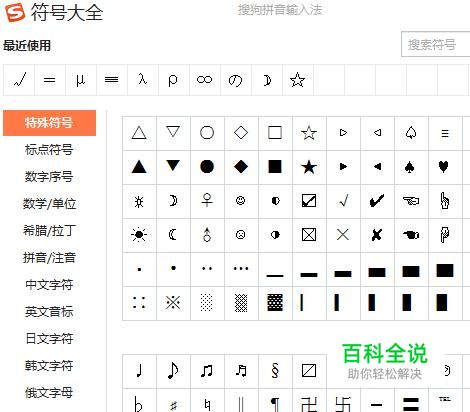Insert solid left-pointing small triangle
The height and width of the screenshot is (412, 470).
(x=377, y=166)
